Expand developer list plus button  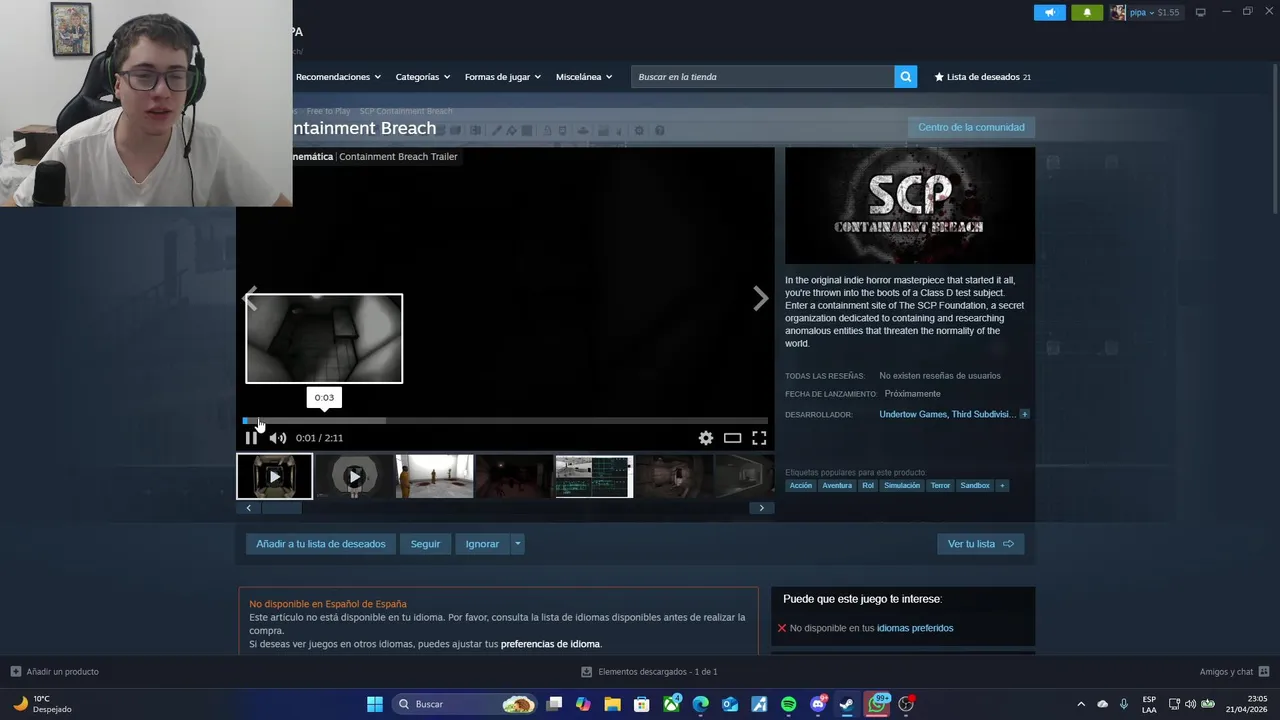pos(1024,414)
